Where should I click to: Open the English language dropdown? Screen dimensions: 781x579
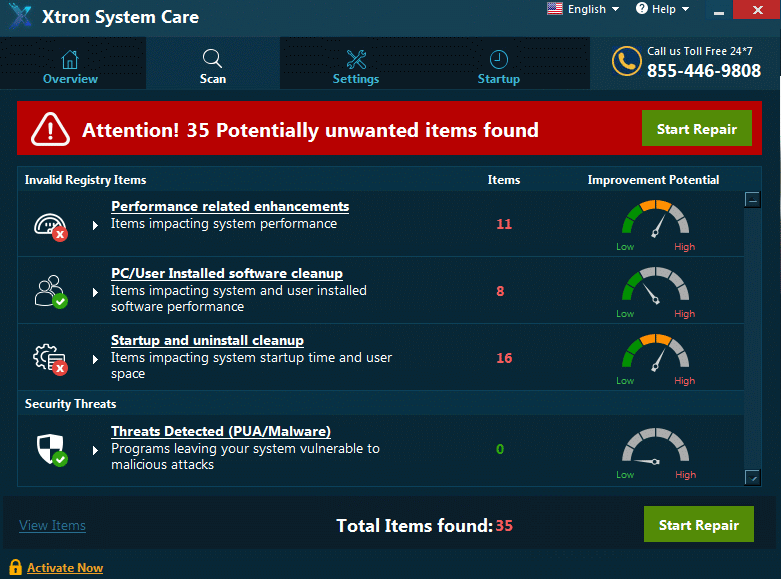(583, 10)
